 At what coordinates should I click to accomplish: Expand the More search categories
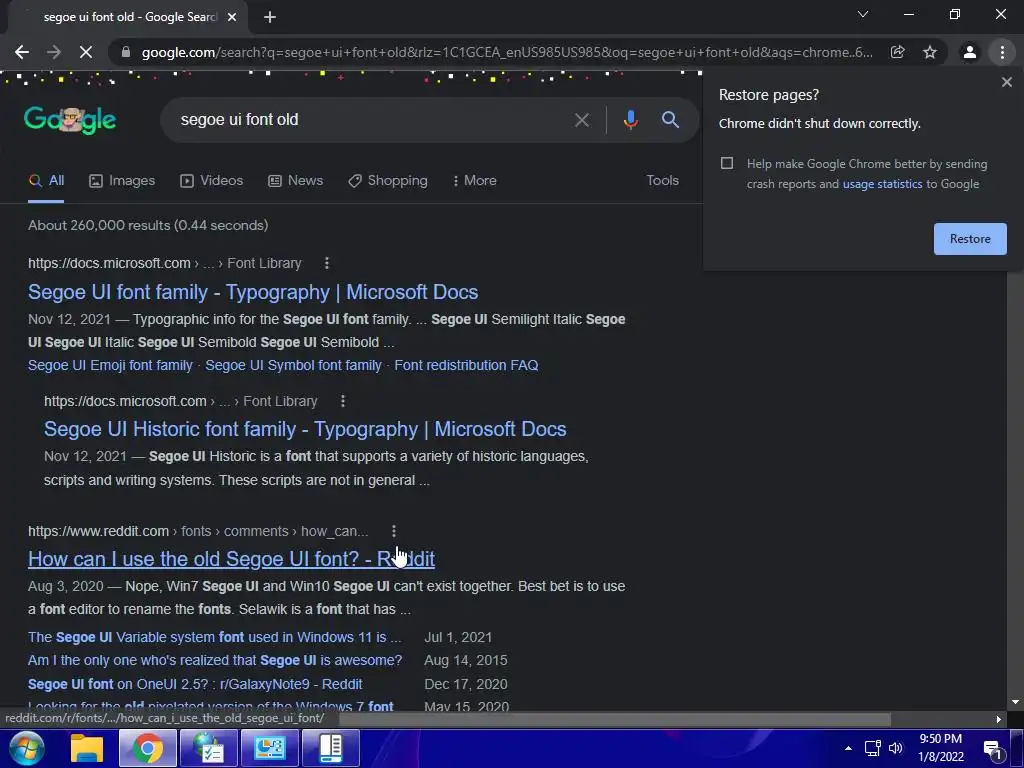(475, 181)
